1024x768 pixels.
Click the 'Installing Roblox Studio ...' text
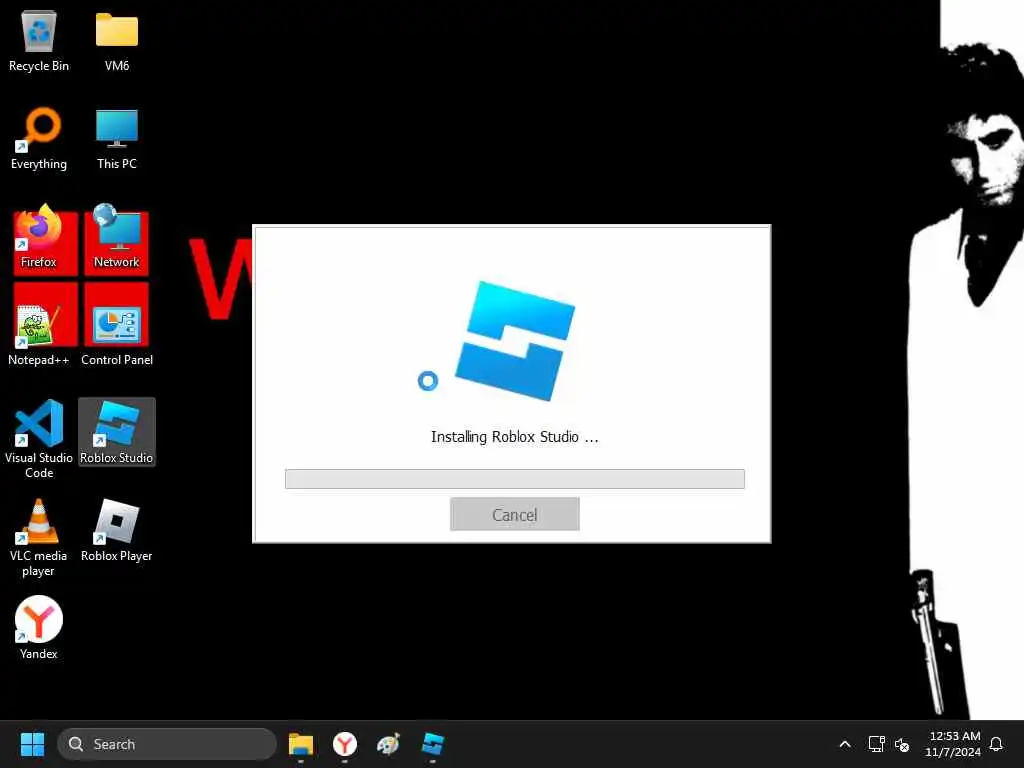tap(515, 437)
